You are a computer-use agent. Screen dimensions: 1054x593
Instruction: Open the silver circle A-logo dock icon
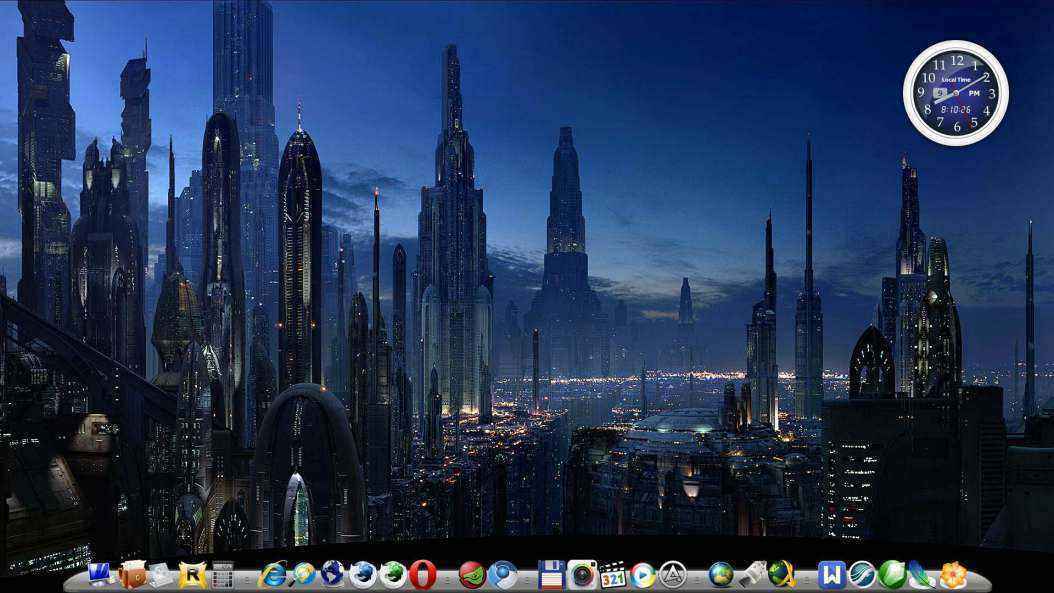672,575
